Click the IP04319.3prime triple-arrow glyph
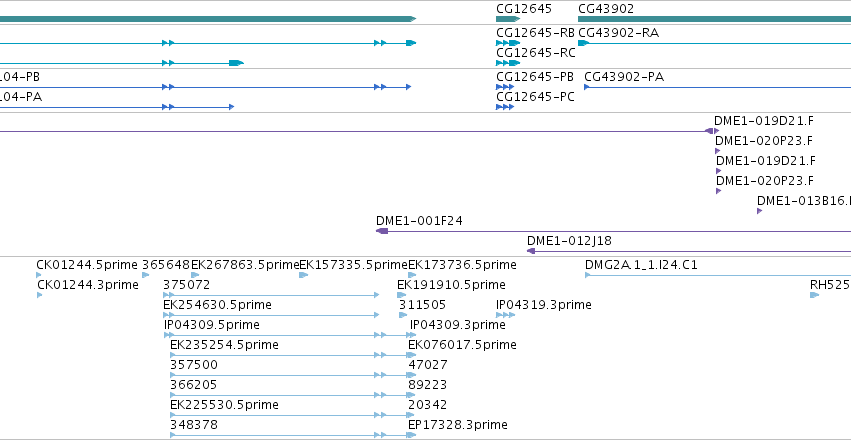This screenshot has height=440, width=851. coord(505,315)
